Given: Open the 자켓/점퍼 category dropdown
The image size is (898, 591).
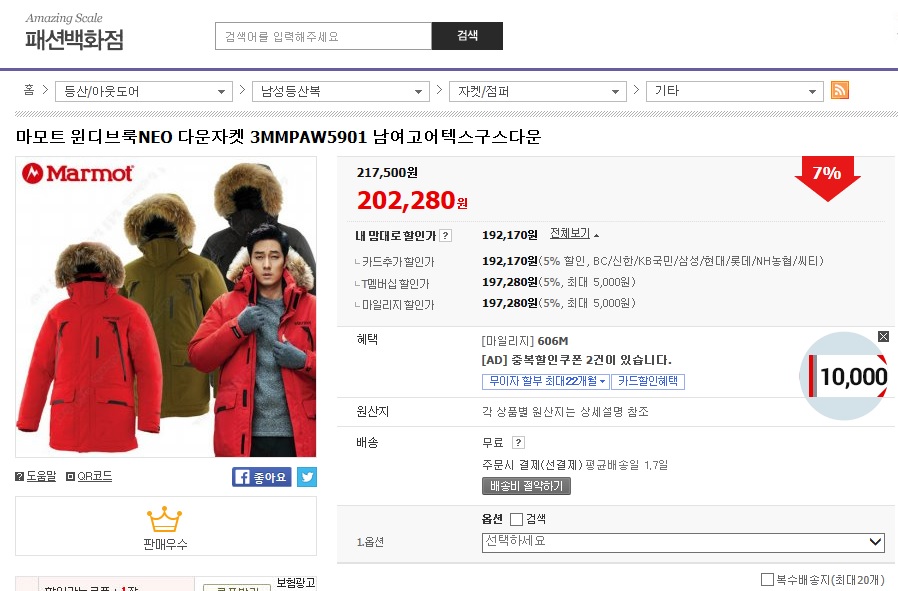Looking at the screenshot, I should pos(537,91).
